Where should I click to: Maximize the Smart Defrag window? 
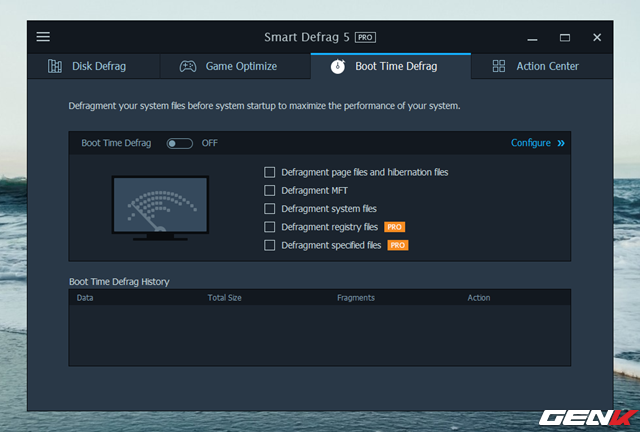[565, 38]
